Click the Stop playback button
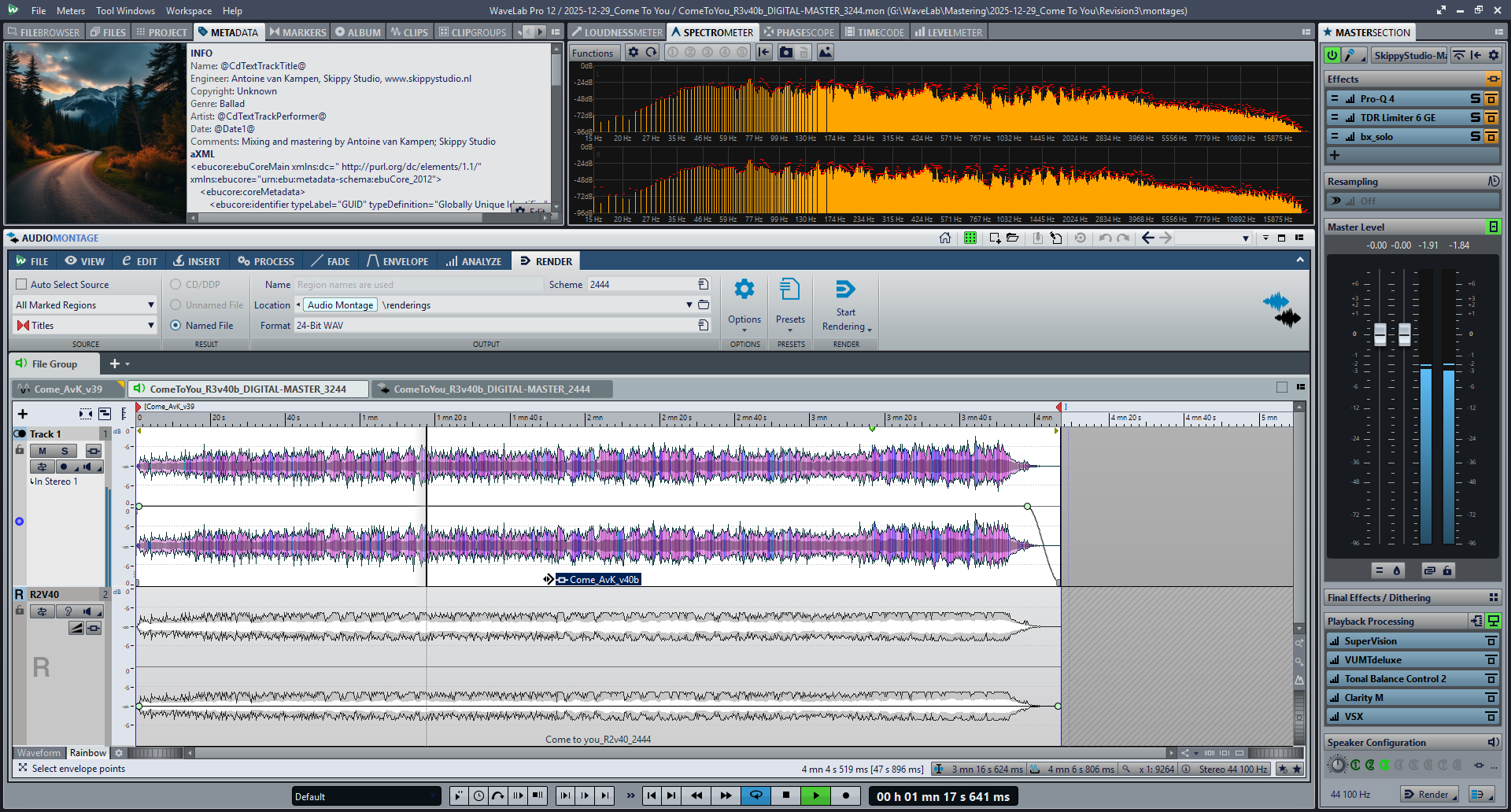This screenshot has height=812, width=1511. click(785, 795)
